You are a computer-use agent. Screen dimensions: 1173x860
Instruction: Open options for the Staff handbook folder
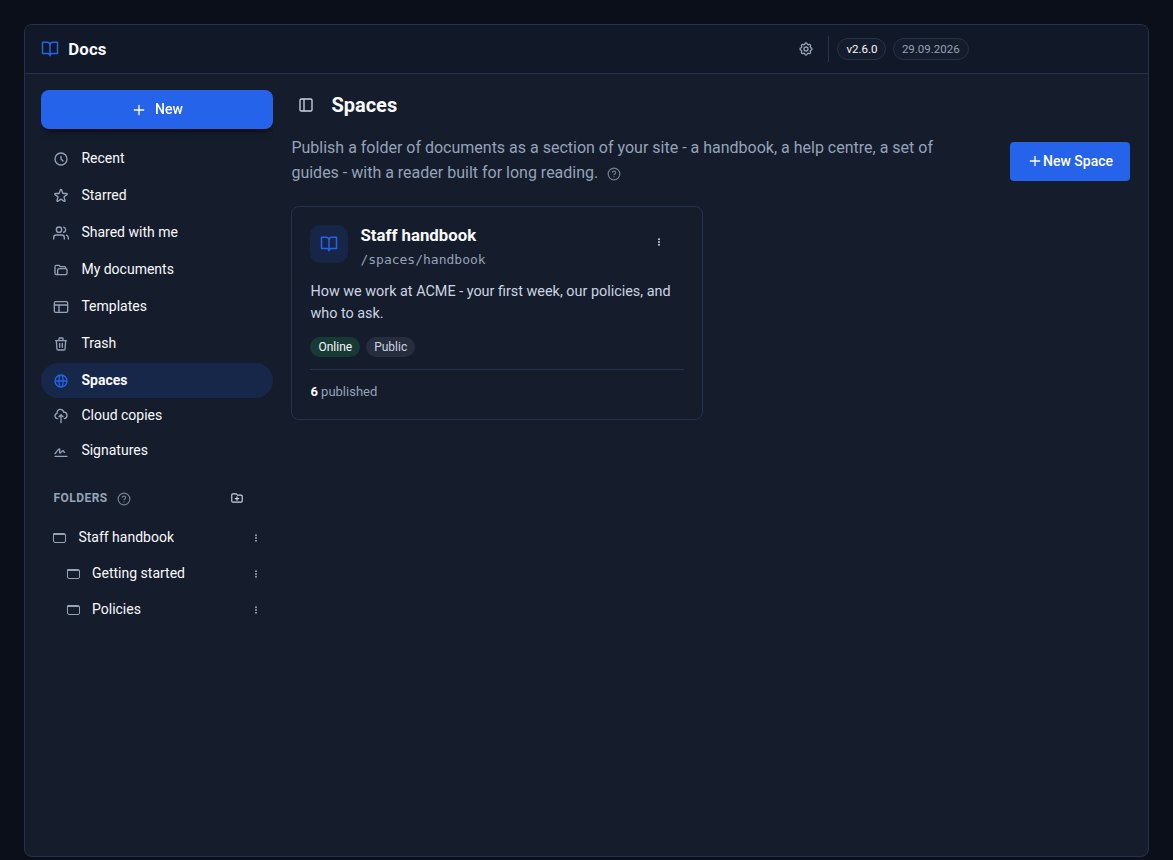pos(256,538)
